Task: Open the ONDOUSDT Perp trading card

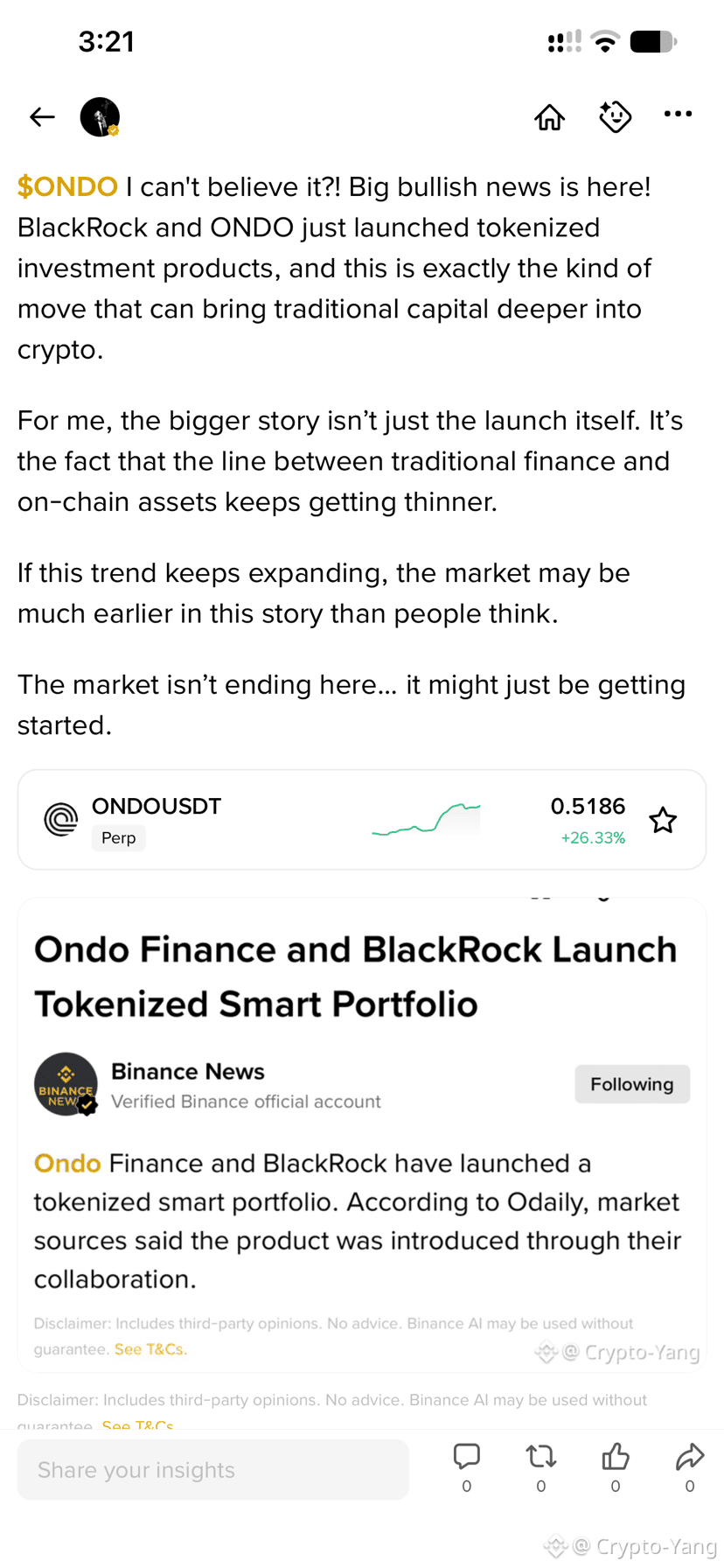Action: pyautogui.click(x=362, y=820)
